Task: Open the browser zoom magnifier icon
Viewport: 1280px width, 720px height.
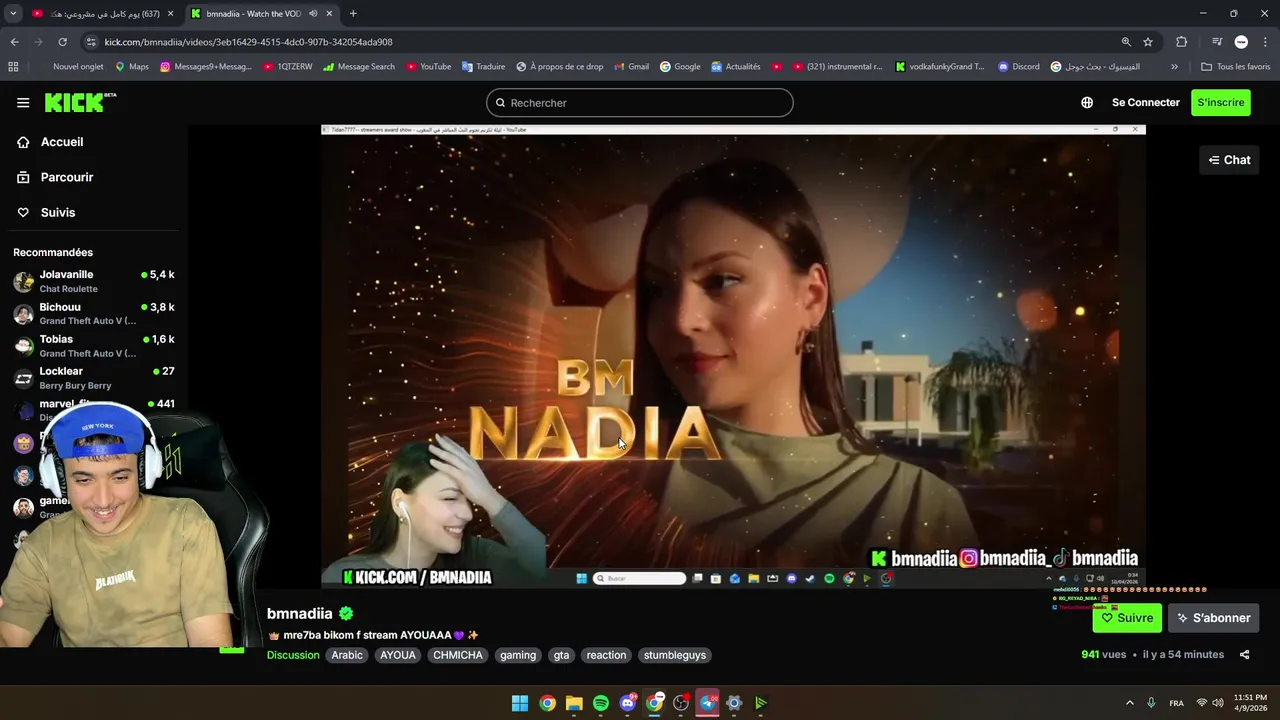Action: (x=1126, y=42)
